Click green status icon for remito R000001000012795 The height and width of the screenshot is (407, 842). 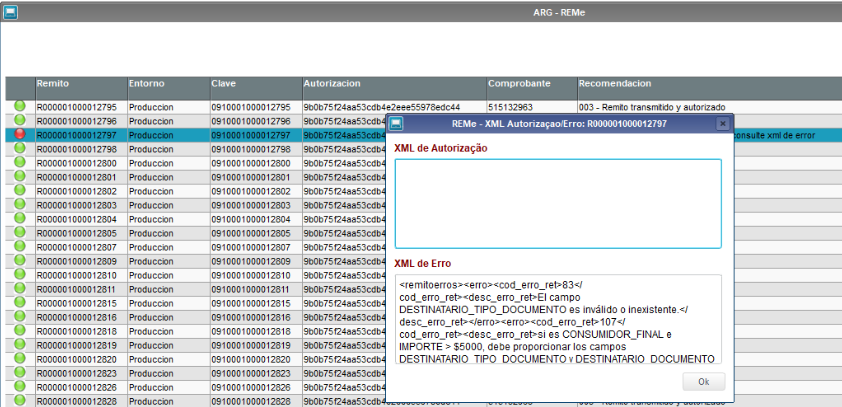pos(20,106)
